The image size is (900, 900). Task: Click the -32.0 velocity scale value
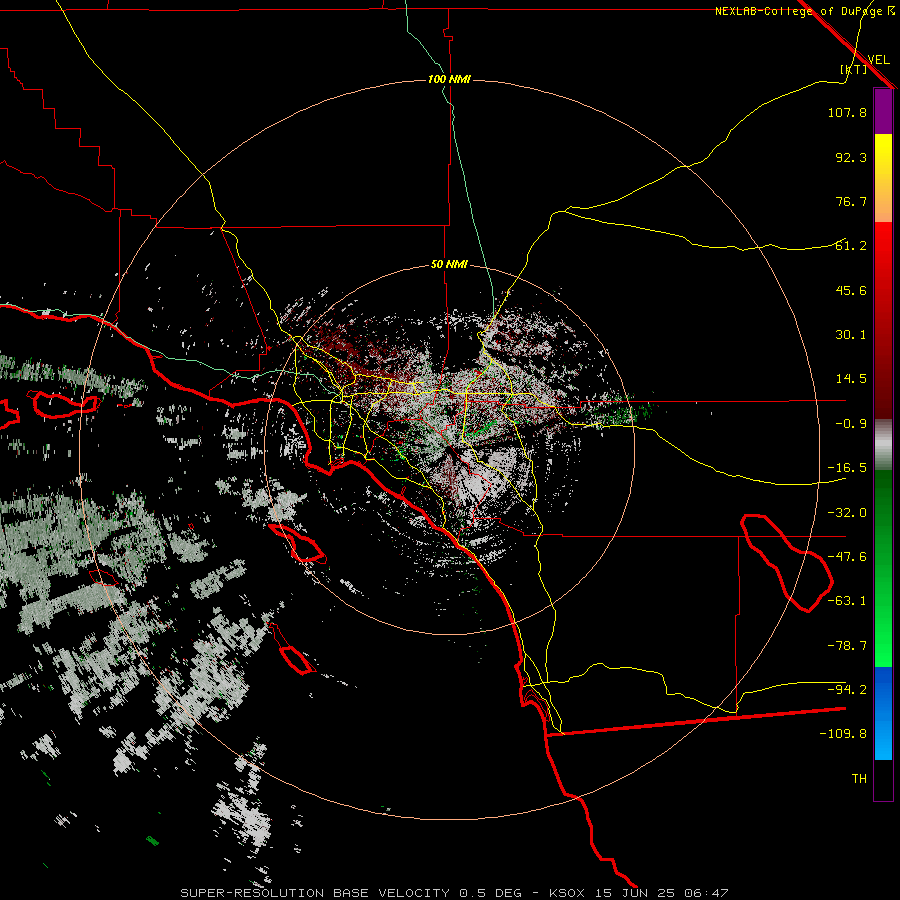[x=847, y=513]
